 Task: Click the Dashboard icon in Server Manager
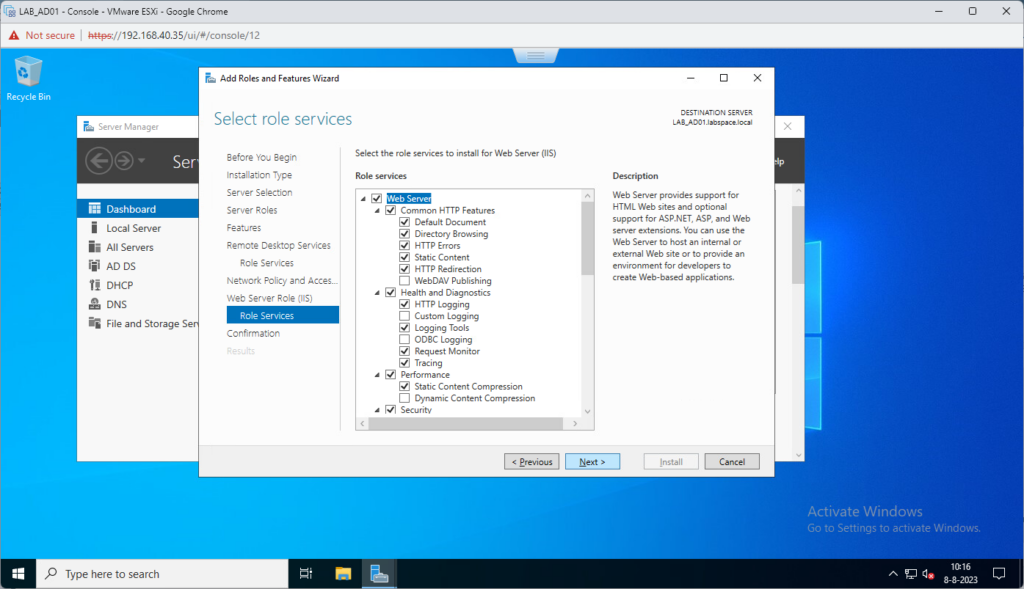coord(95,208)
